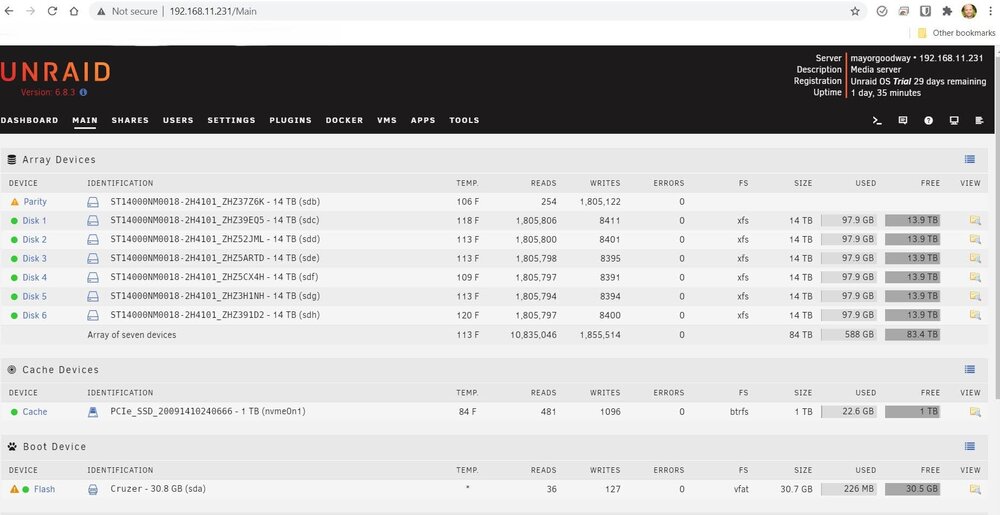Click the UNRAID logo

55,72
